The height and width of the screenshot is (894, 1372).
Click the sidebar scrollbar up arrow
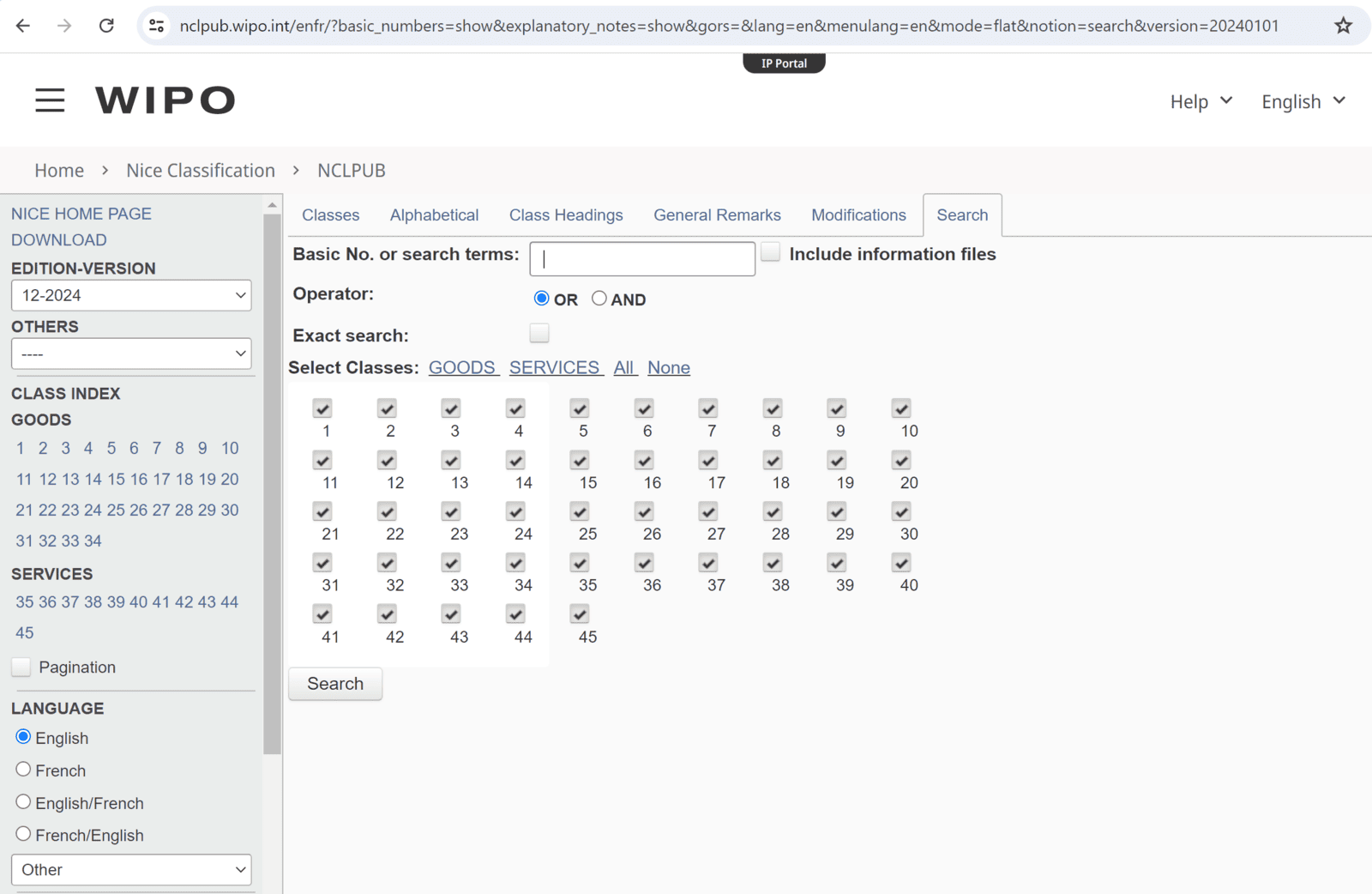(272, 205)
